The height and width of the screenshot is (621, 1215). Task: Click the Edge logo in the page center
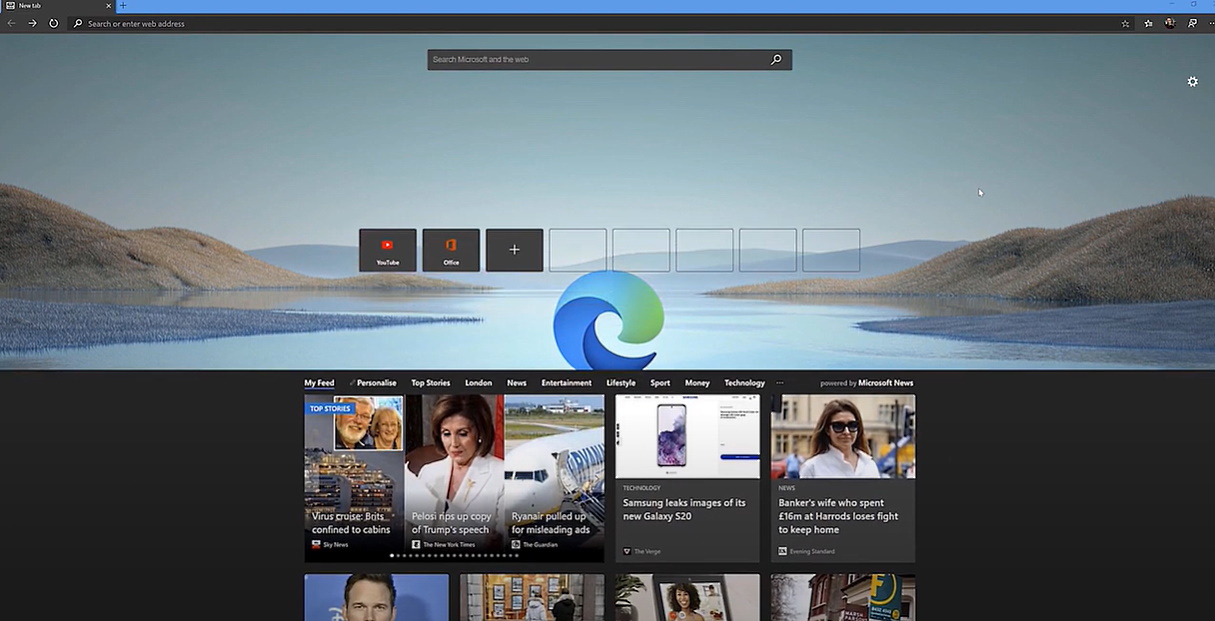[x=609, y=320]
